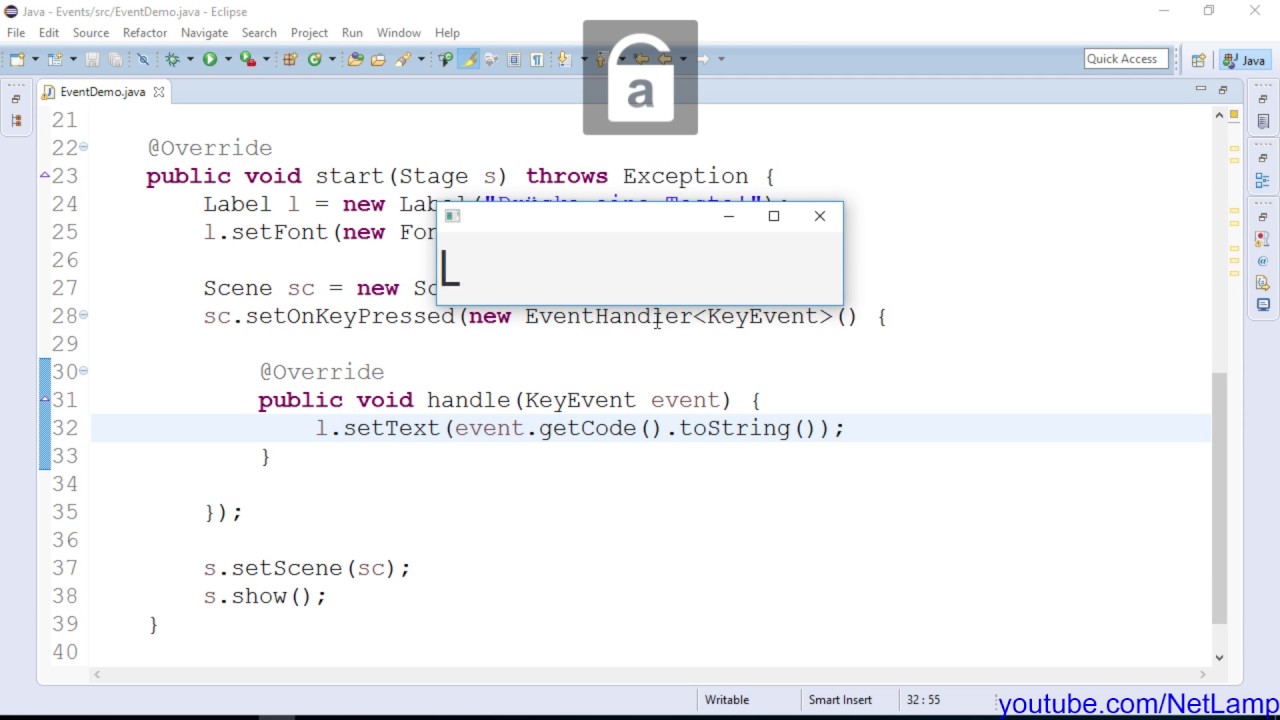
Task: Collapse fold at line 30
Action: click(83, 371)
